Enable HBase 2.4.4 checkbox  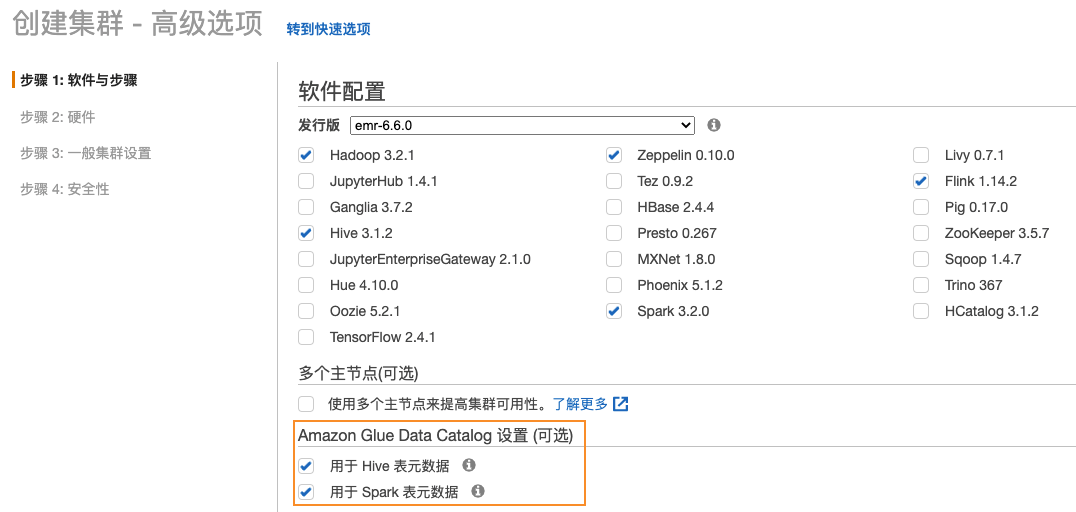[613, 207]
